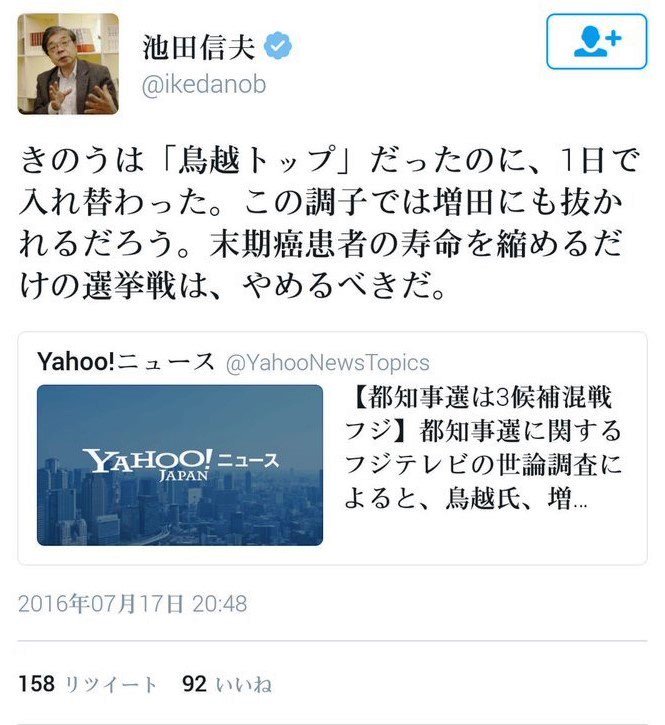Open 池田信夫's profile avatar photo
The width and height of the screenshot is (665, 725).
tap(68, 64)
